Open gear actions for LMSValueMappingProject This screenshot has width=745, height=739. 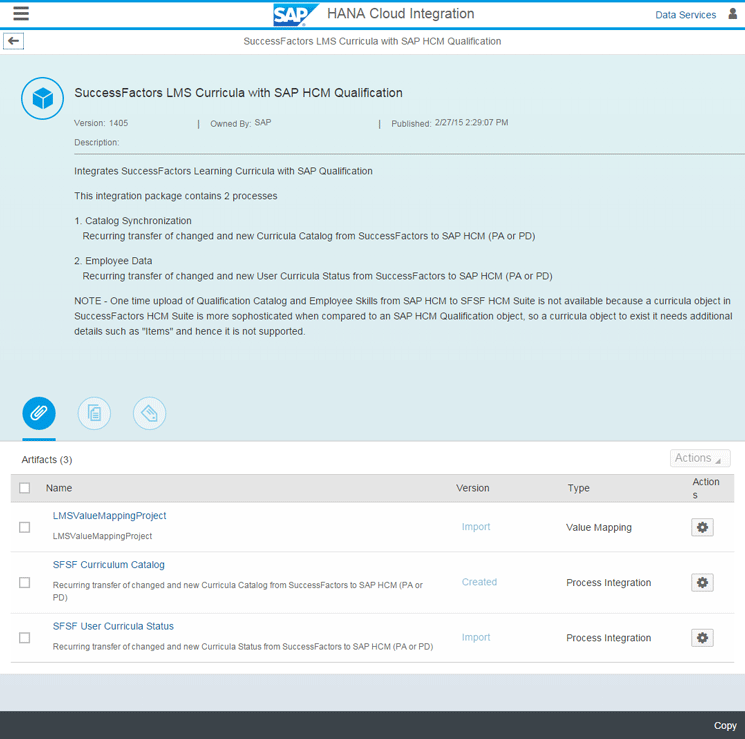(x=702, y=527)
